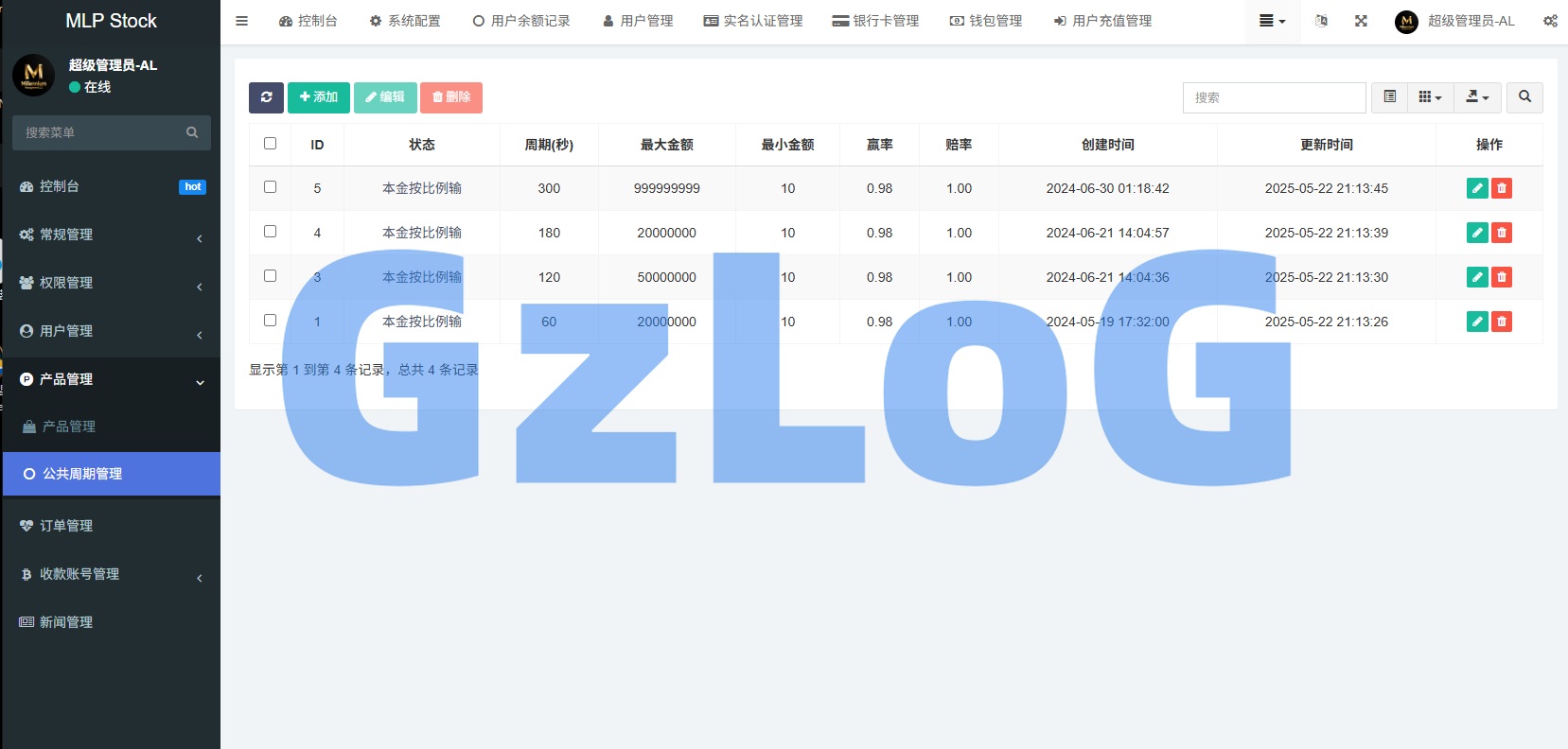Click the green edit icon for row ID 5
Viewport: 1568px width, 749px height.
[x=1476, y=188]
